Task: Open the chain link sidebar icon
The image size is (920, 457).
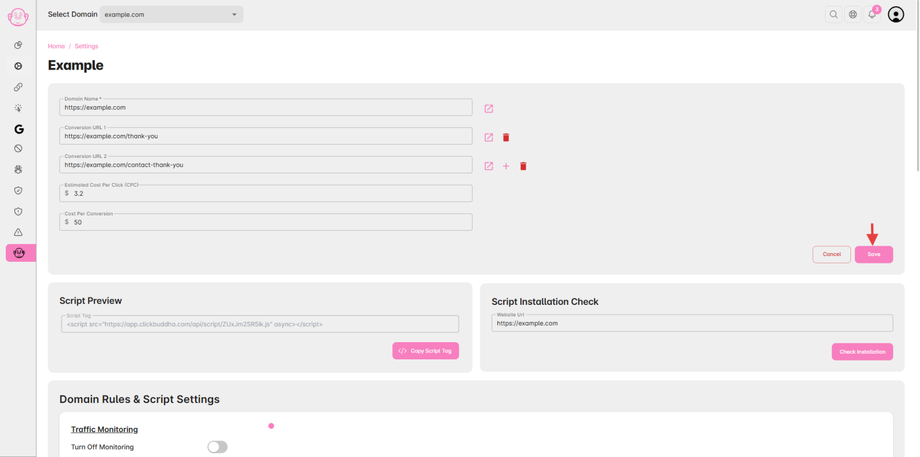Action: 18,87
